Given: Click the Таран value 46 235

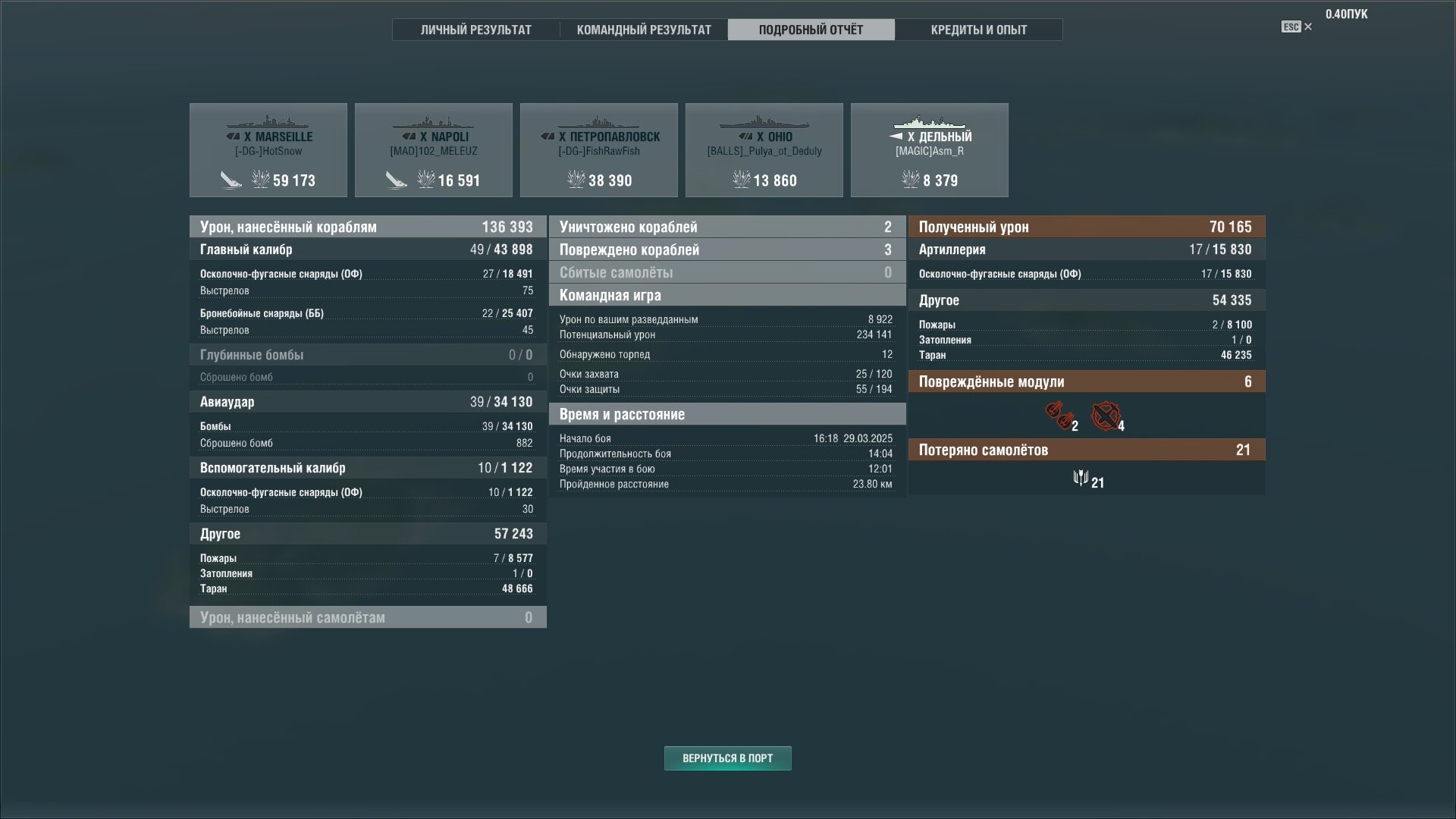Looking at the screenshot, I should pos(1236,355).
